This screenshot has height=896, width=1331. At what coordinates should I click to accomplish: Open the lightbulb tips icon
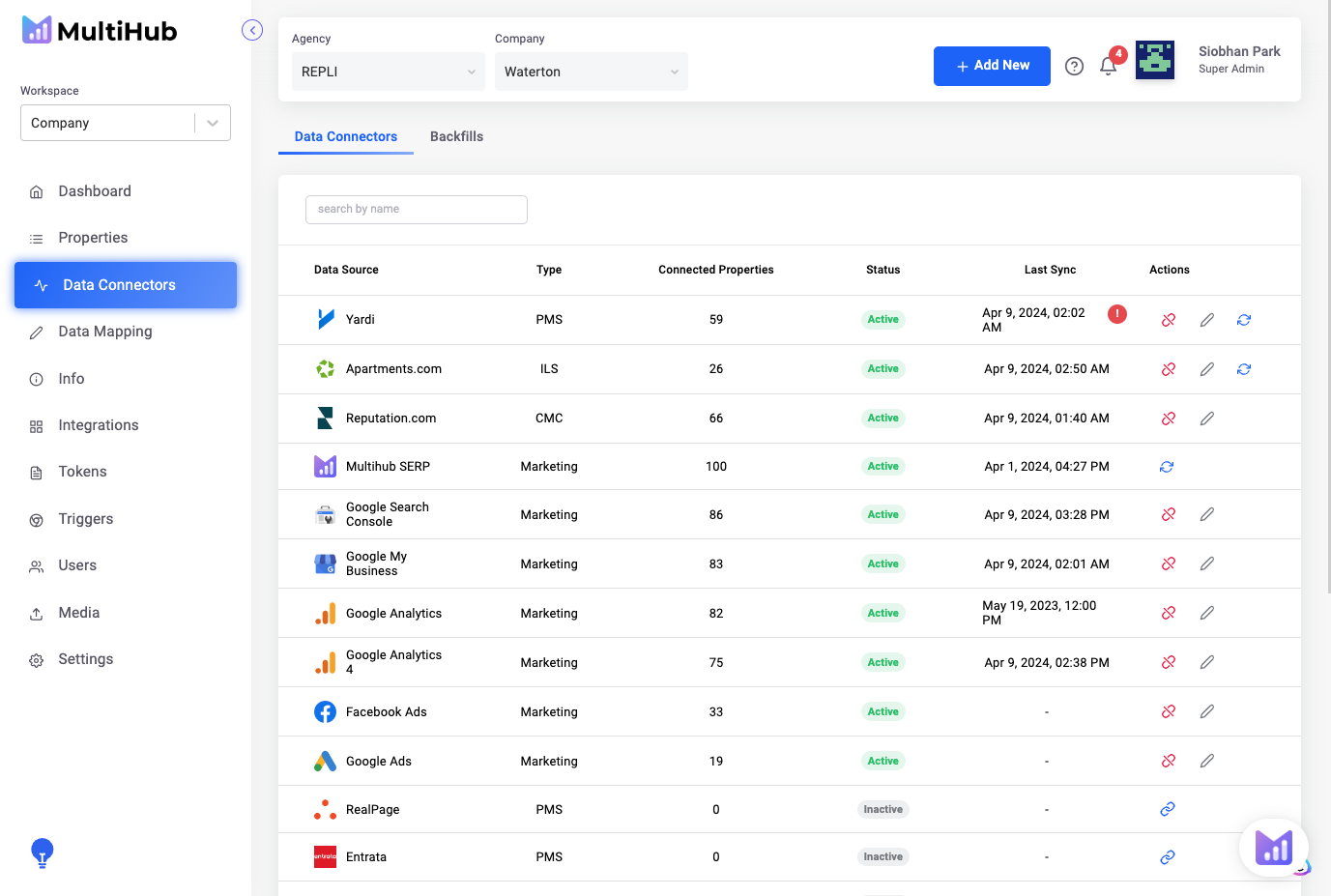pyautogui.click(x=42, y=853)
